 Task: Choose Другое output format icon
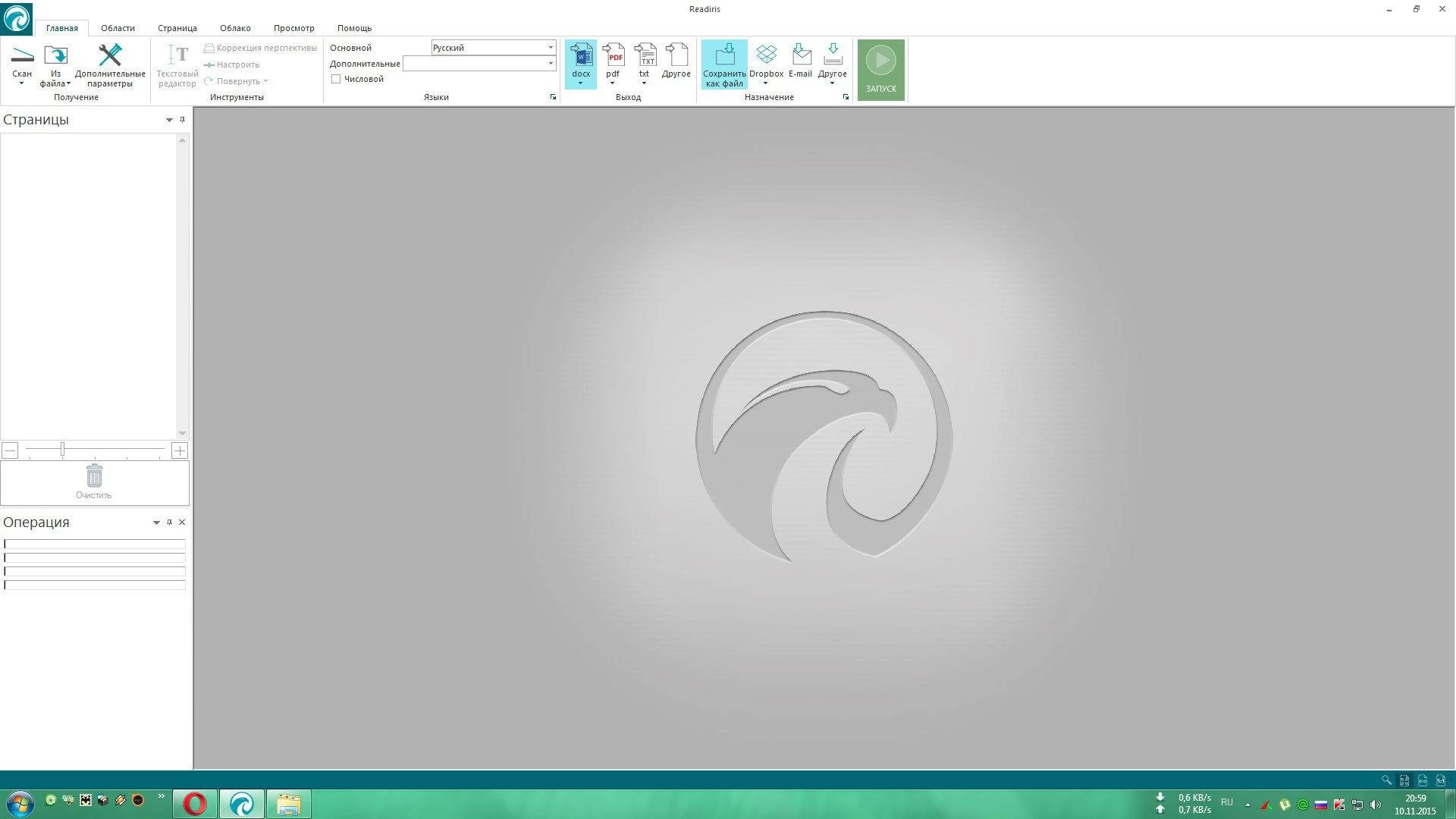(676, 55)
